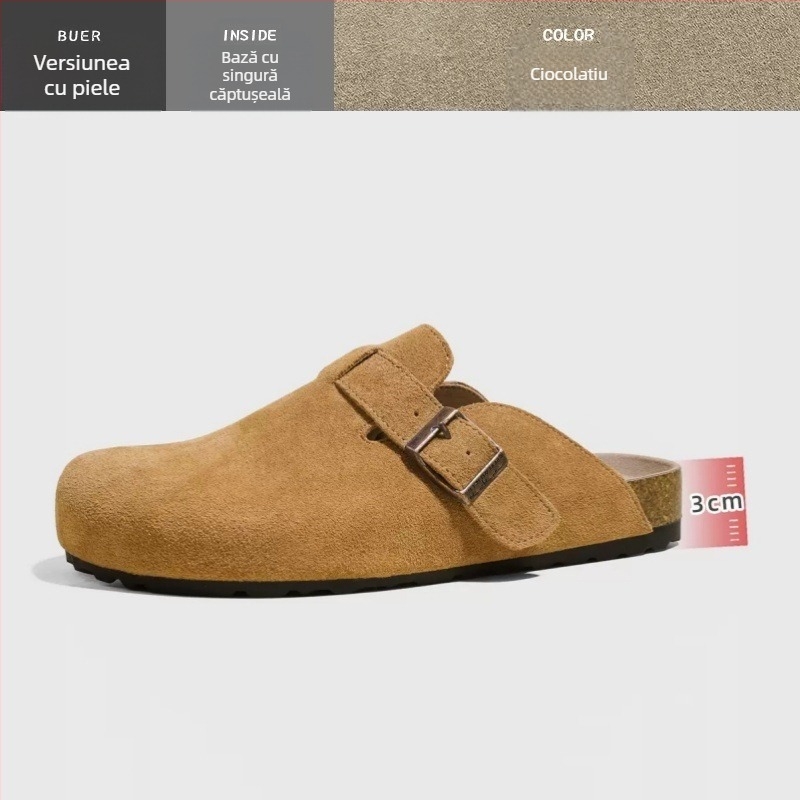Click the ruler tick marks above 3 cm
800x800 pixels.
coord(731,473)
